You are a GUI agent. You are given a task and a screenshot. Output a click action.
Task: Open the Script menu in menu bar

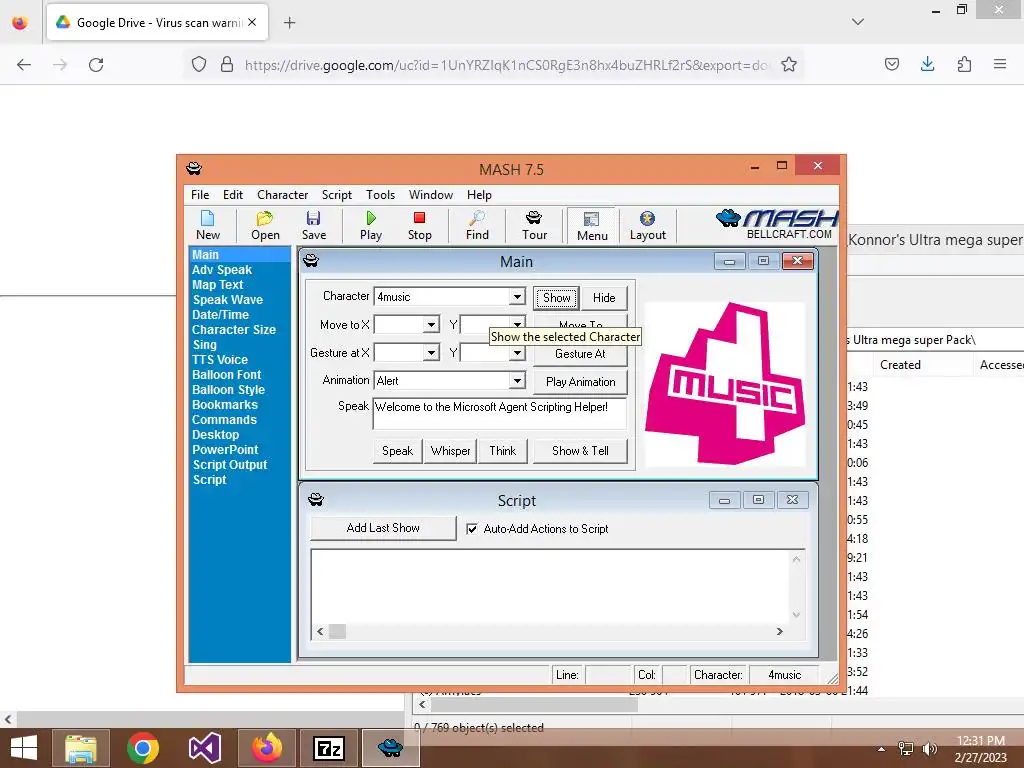pos(336,195)
